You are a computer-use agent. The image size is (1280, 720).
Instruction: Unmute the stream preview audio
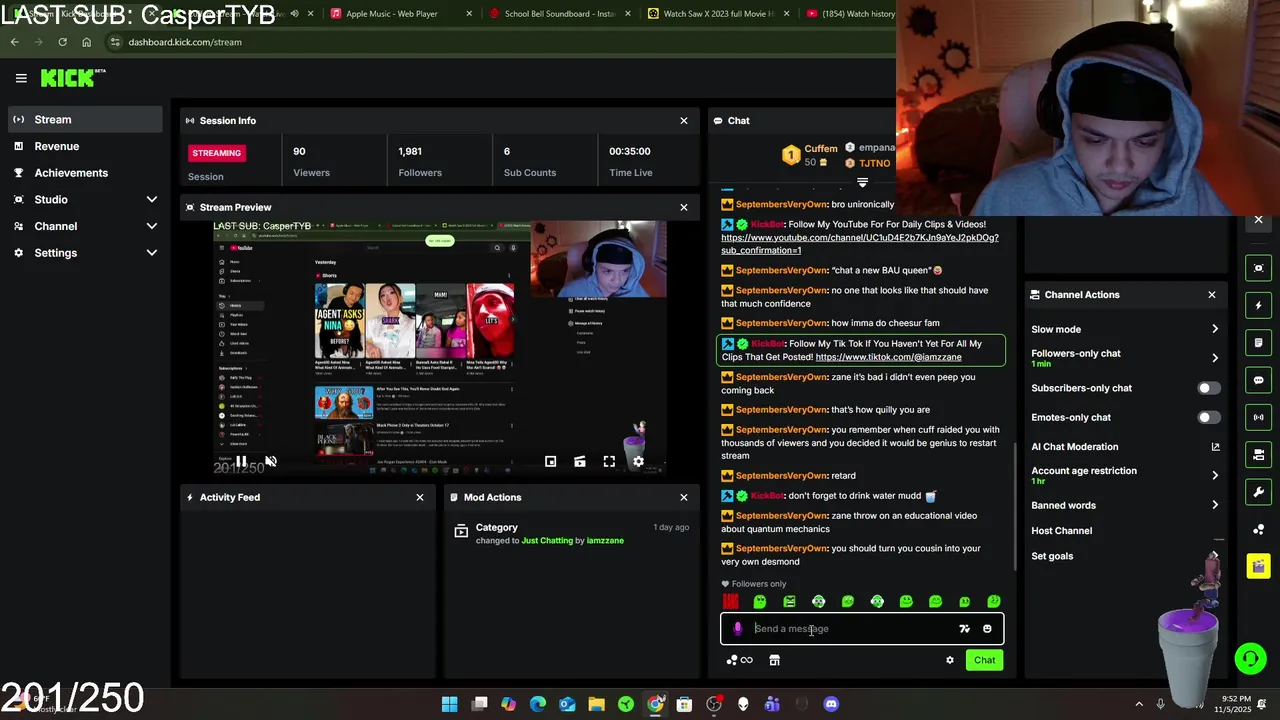click(270, 461)
